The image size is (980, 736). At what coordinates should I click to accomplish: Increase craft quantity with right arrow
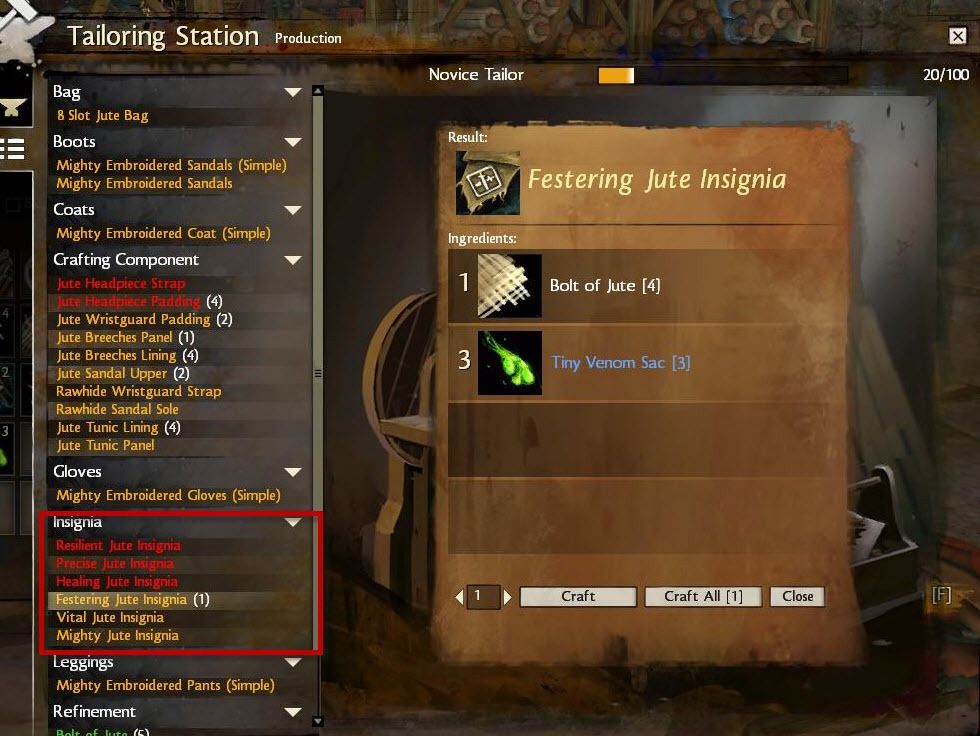[507, 597]
